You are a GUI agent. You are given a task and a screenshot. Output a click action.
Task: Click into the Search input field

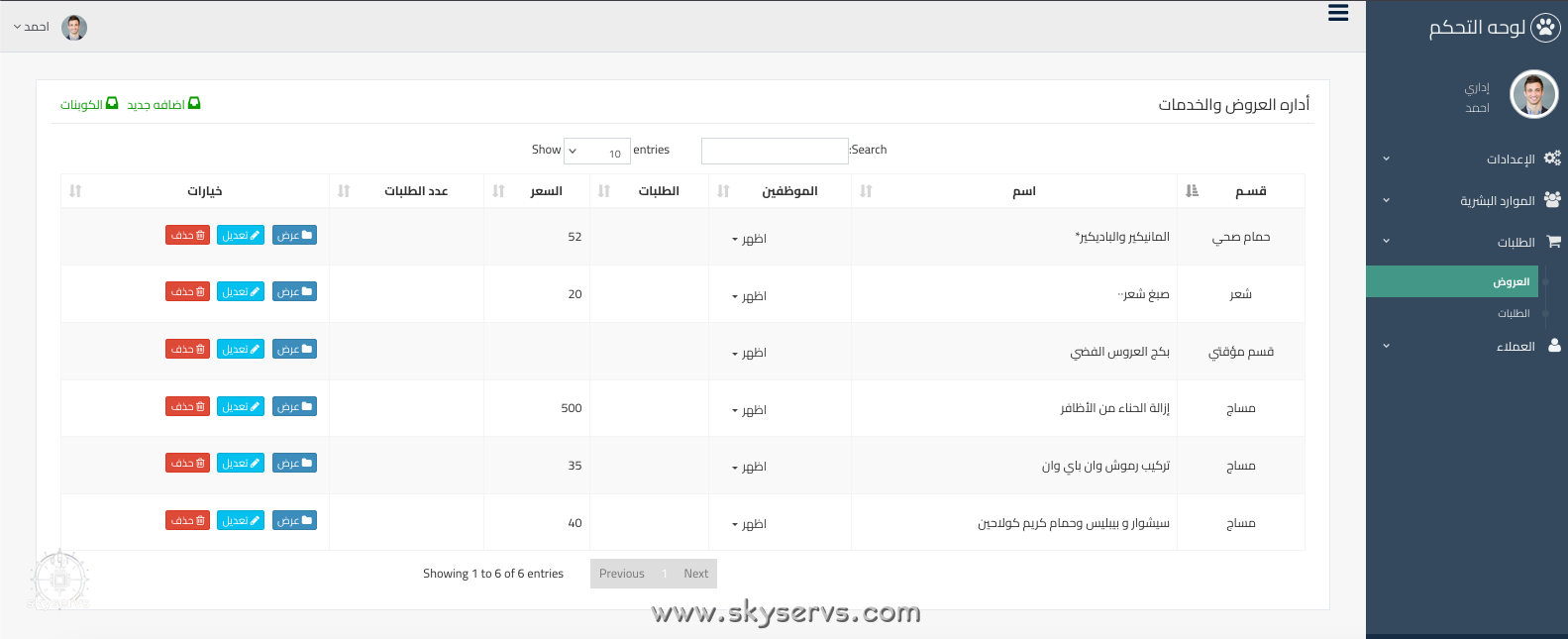[x=775, y=151]
